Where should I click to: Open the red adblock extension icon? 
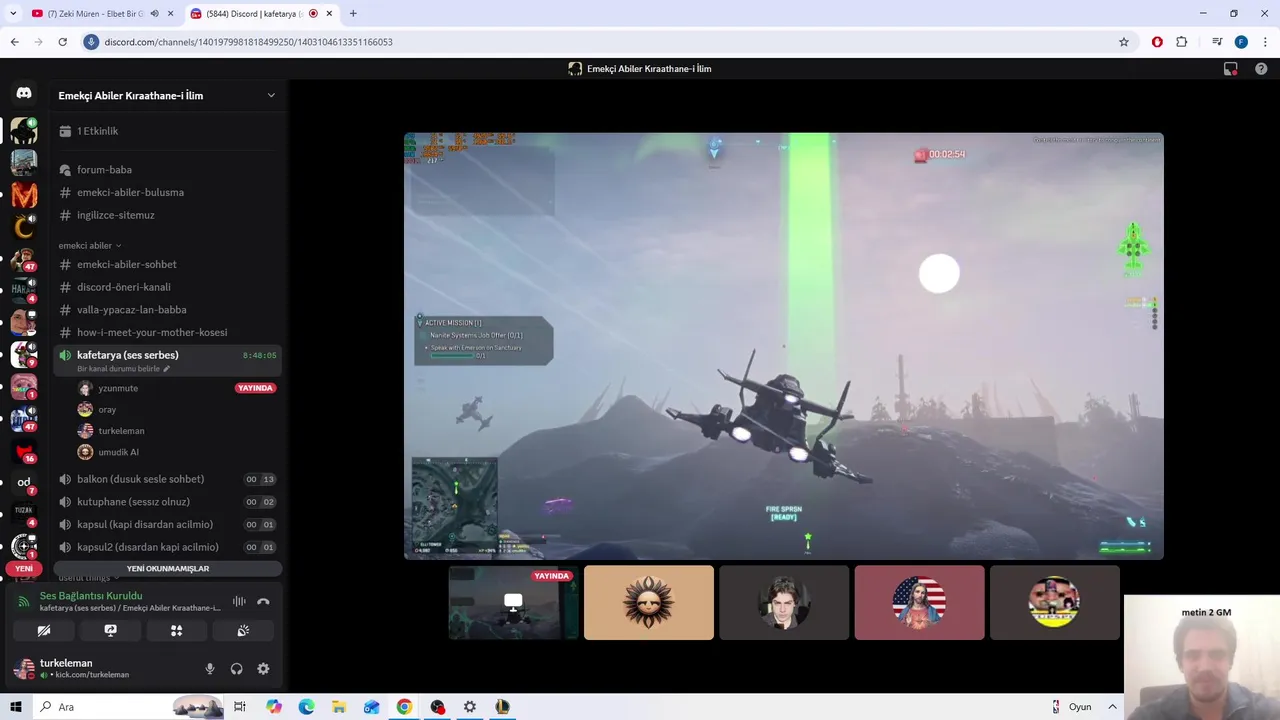click(x=1157, y=42)
